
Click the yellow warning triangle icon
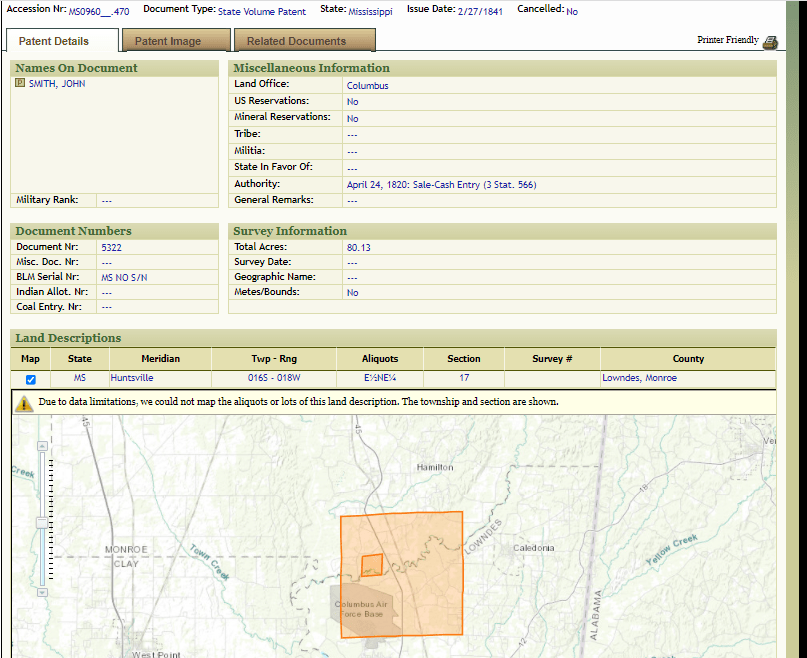pyautogui.click(x=24, y=403)
